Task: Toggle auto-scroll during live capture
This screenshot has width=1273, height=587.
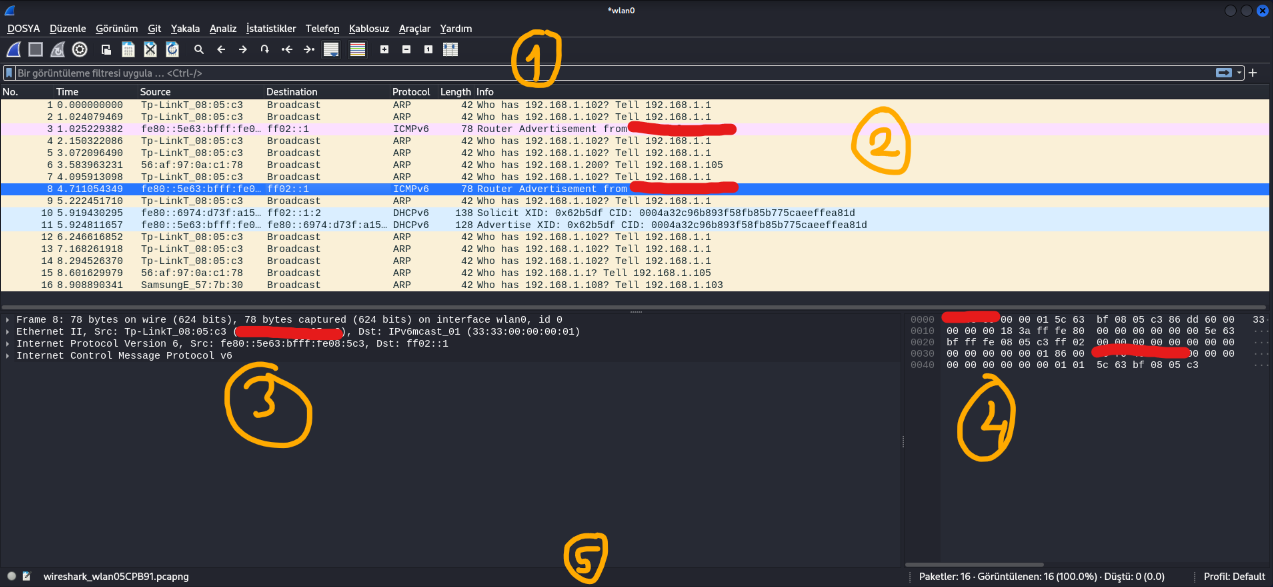Action: (331, 48)
